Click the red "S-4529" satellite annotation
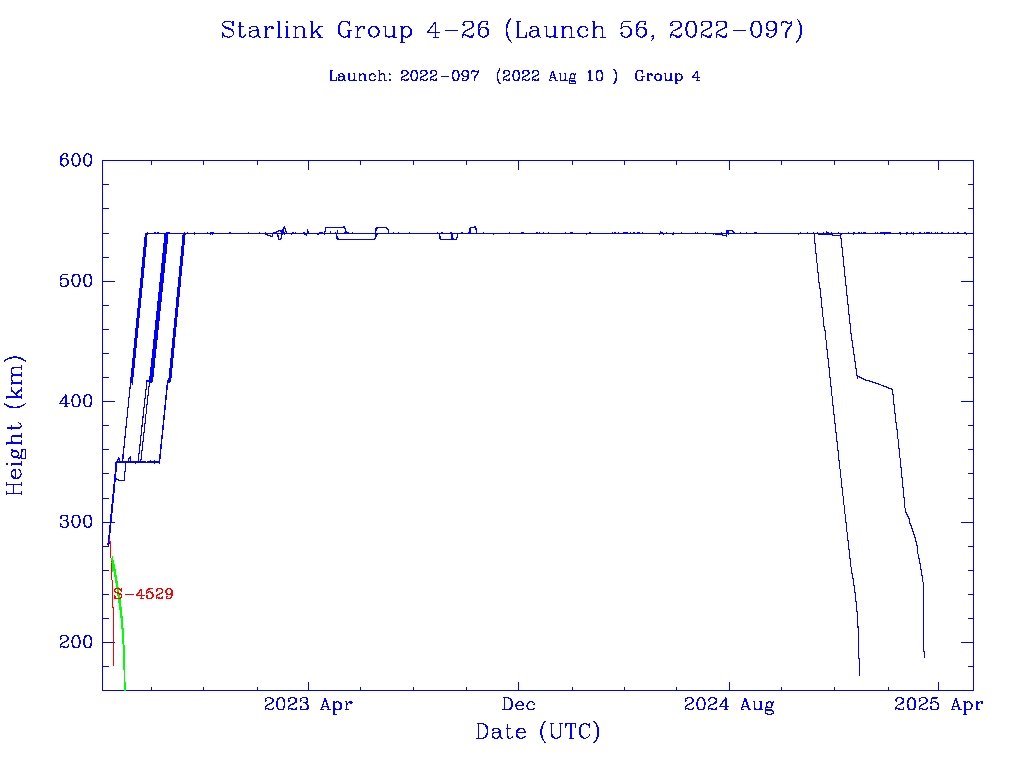The width and height of the screenshot is (1024, 768). pyautogui.click(x=143, y=594)
